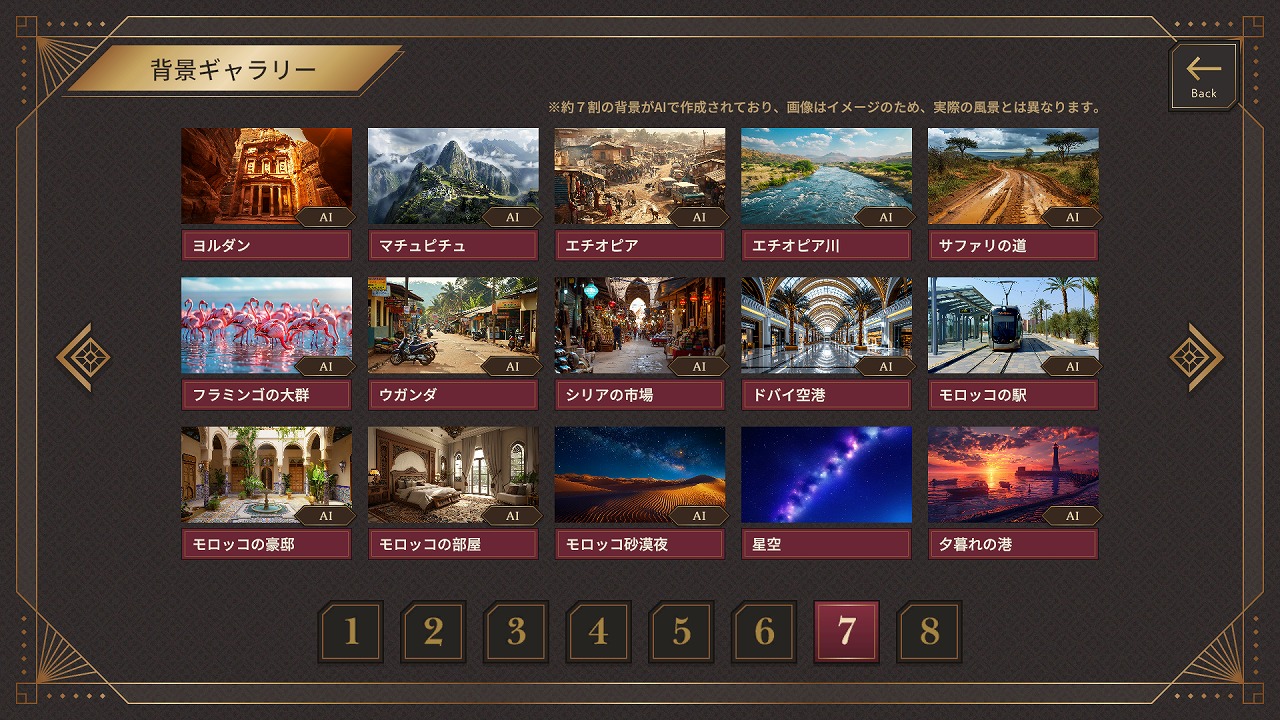This screenshot has height=720, width=1280.
Task: Open the ヨルダン background thumbnail
Action: pyautogui.click(x=266, y=176)
